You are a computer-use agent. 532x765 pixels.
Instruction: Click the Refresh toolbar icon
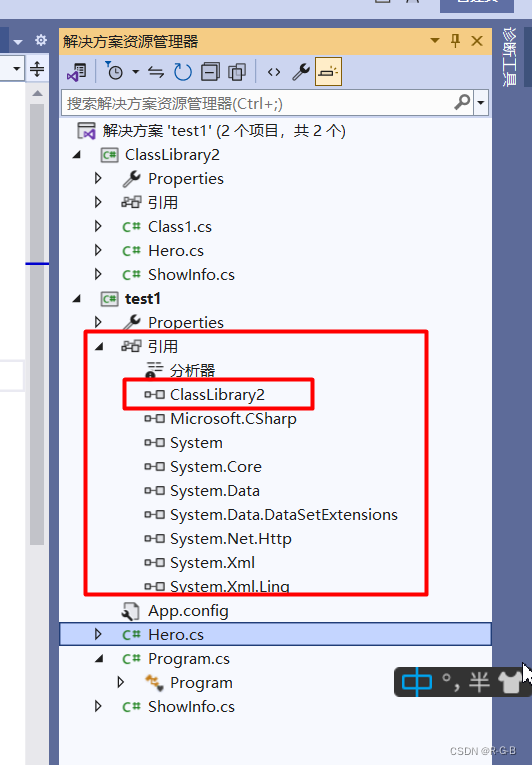[x=183, y=72]
